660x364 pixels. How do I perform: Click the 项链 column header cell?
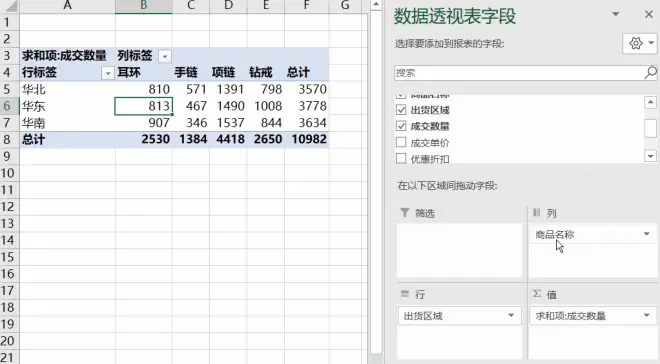(x=228, y=72)
